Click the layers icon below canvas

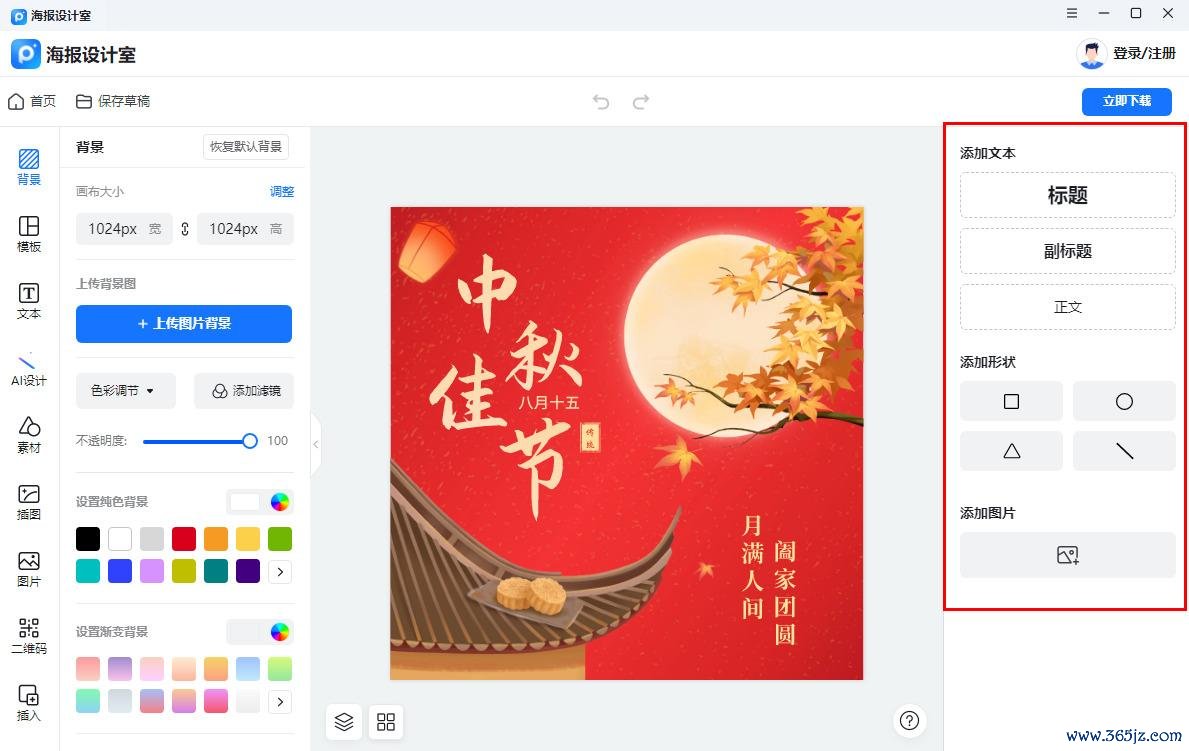click(344, 721)
